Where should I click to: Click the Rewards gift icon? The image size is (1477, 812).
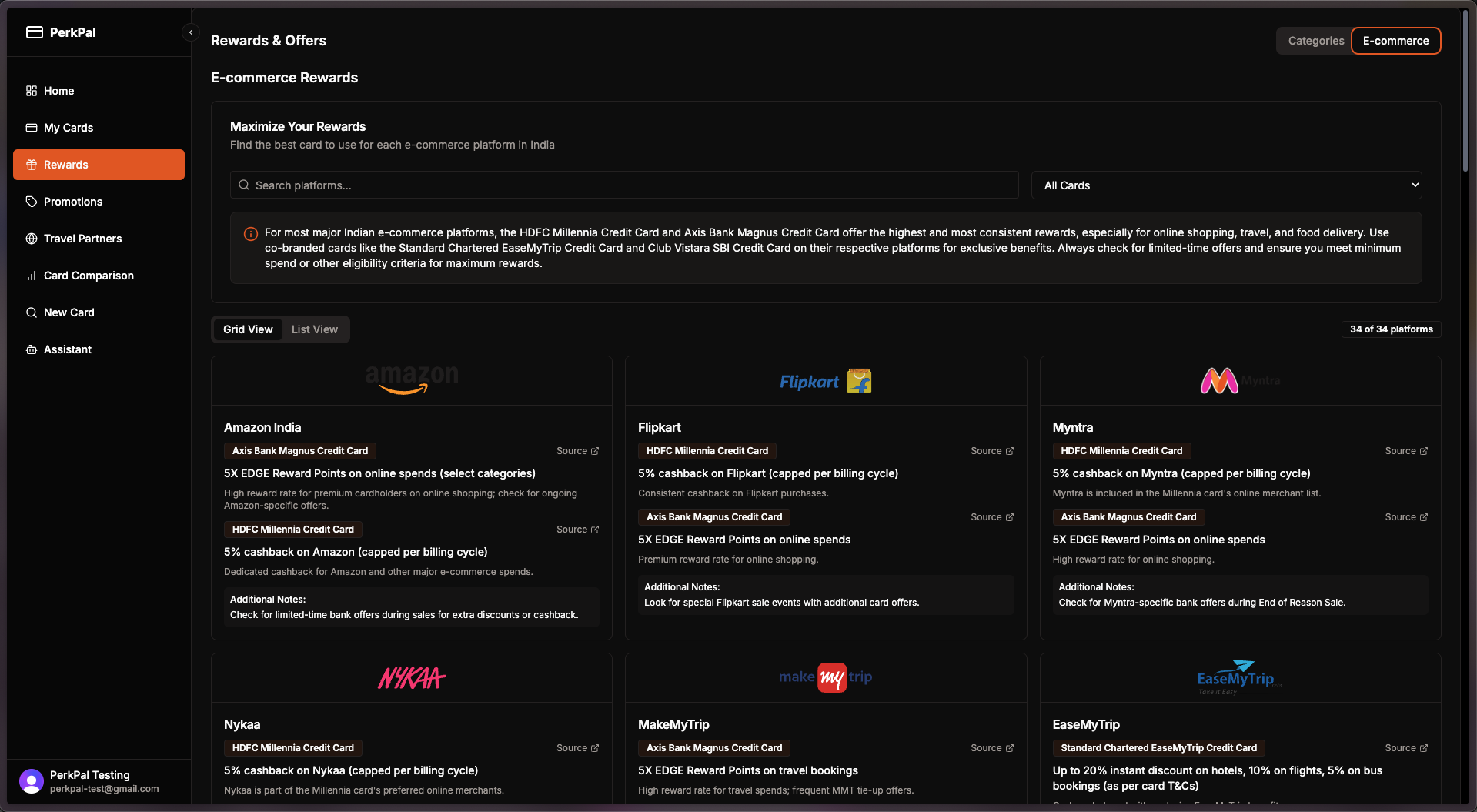coord(32,165)
